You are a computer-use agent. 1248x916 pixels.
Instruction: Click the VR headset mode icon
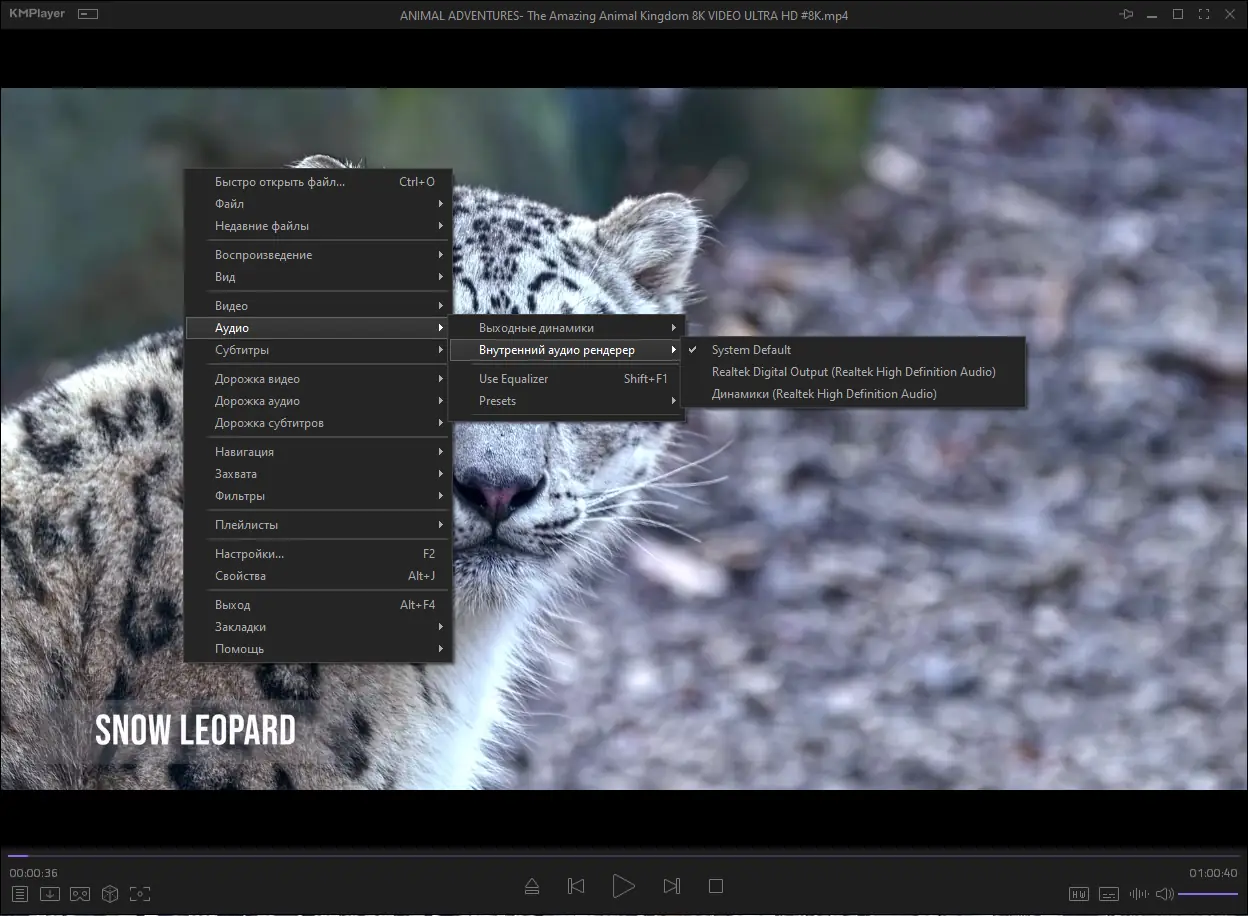pos(80,894)
